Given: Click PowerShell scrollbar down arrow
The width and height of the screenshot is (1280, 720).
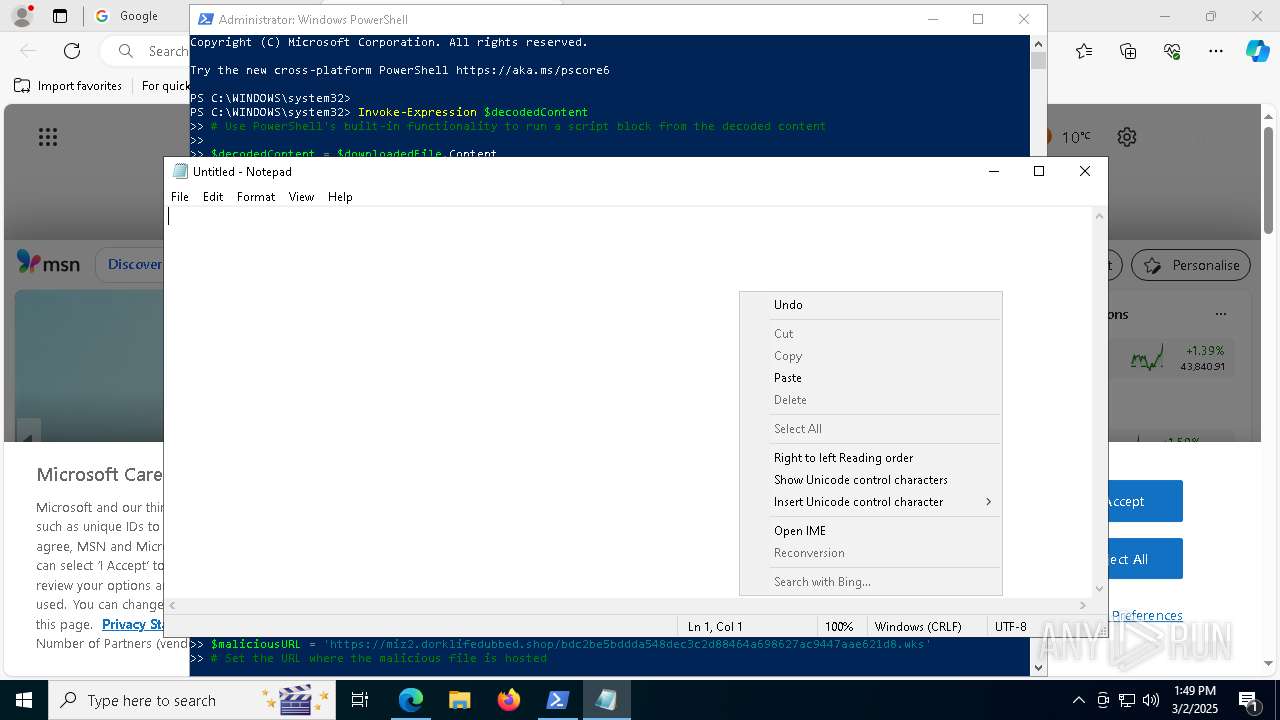Looking at the screenshot, I should [x=1038, y=667].
